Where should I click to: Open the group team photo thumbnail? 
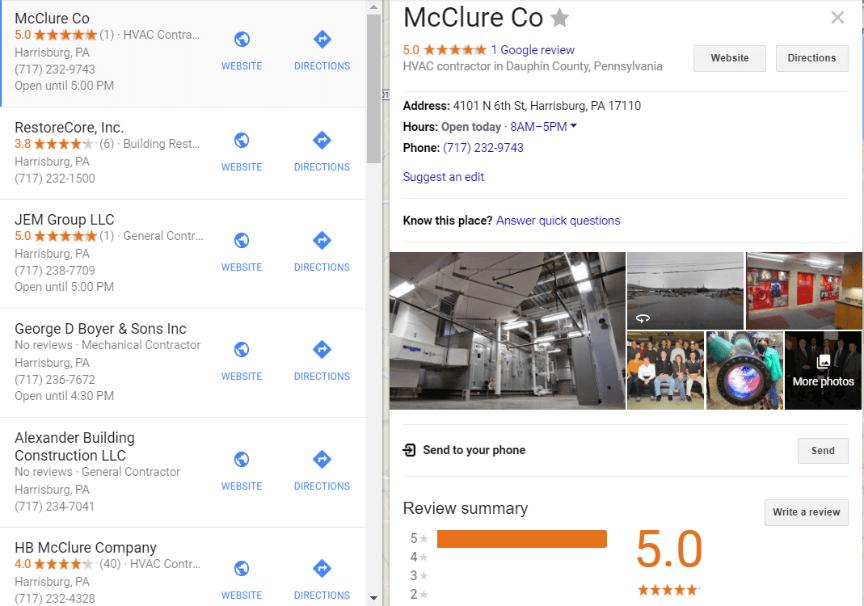(x=666, y=370)
